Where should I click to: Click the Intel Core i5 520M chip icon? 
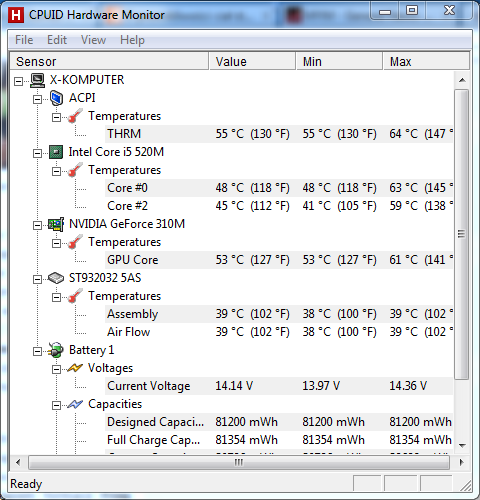[x=56, y=152]
